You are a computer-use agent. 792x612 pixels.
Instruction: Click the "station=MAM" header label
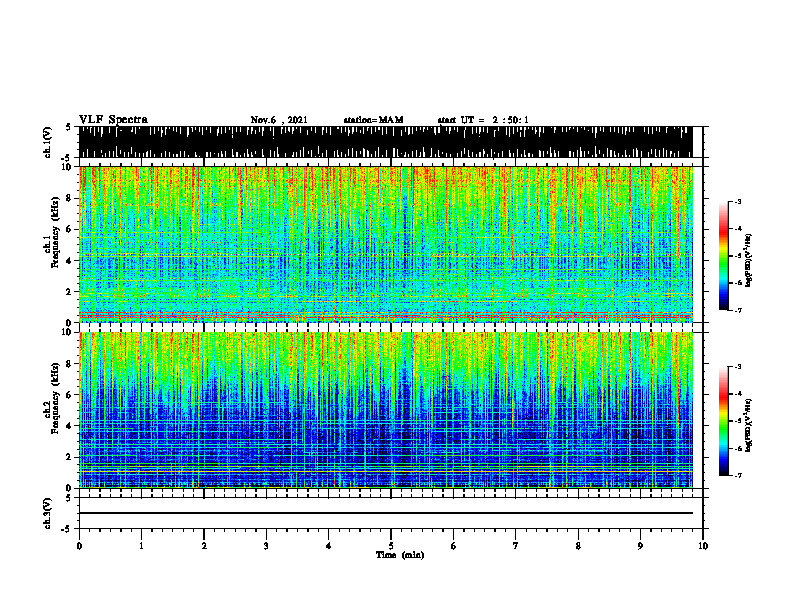[373, 120]
